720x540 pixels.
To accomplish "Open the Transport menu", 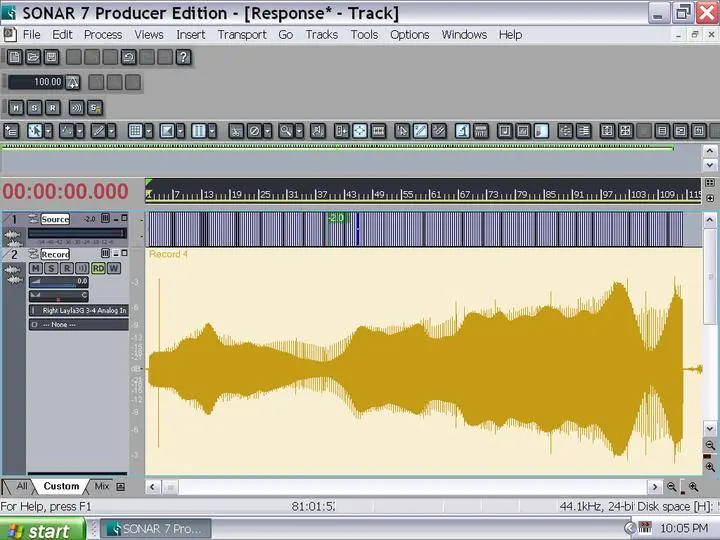I will coord(242,35).
